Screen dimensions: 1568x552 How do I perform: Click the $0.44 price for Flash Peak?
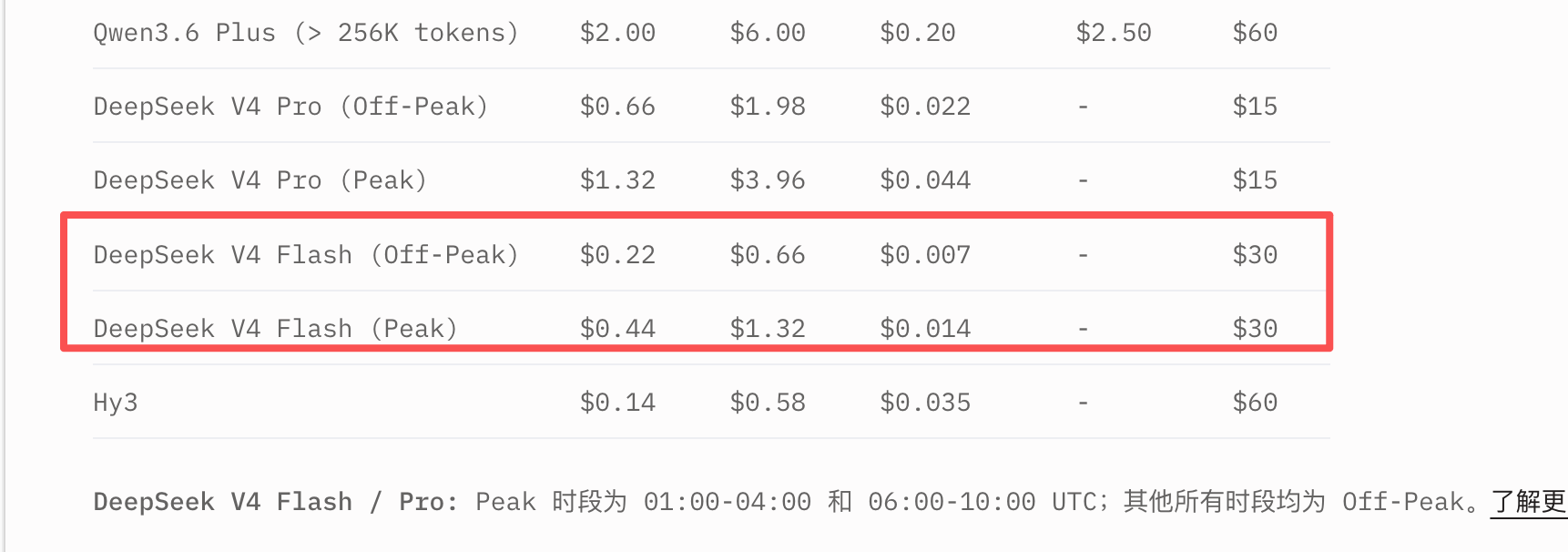tap(617, 329)
